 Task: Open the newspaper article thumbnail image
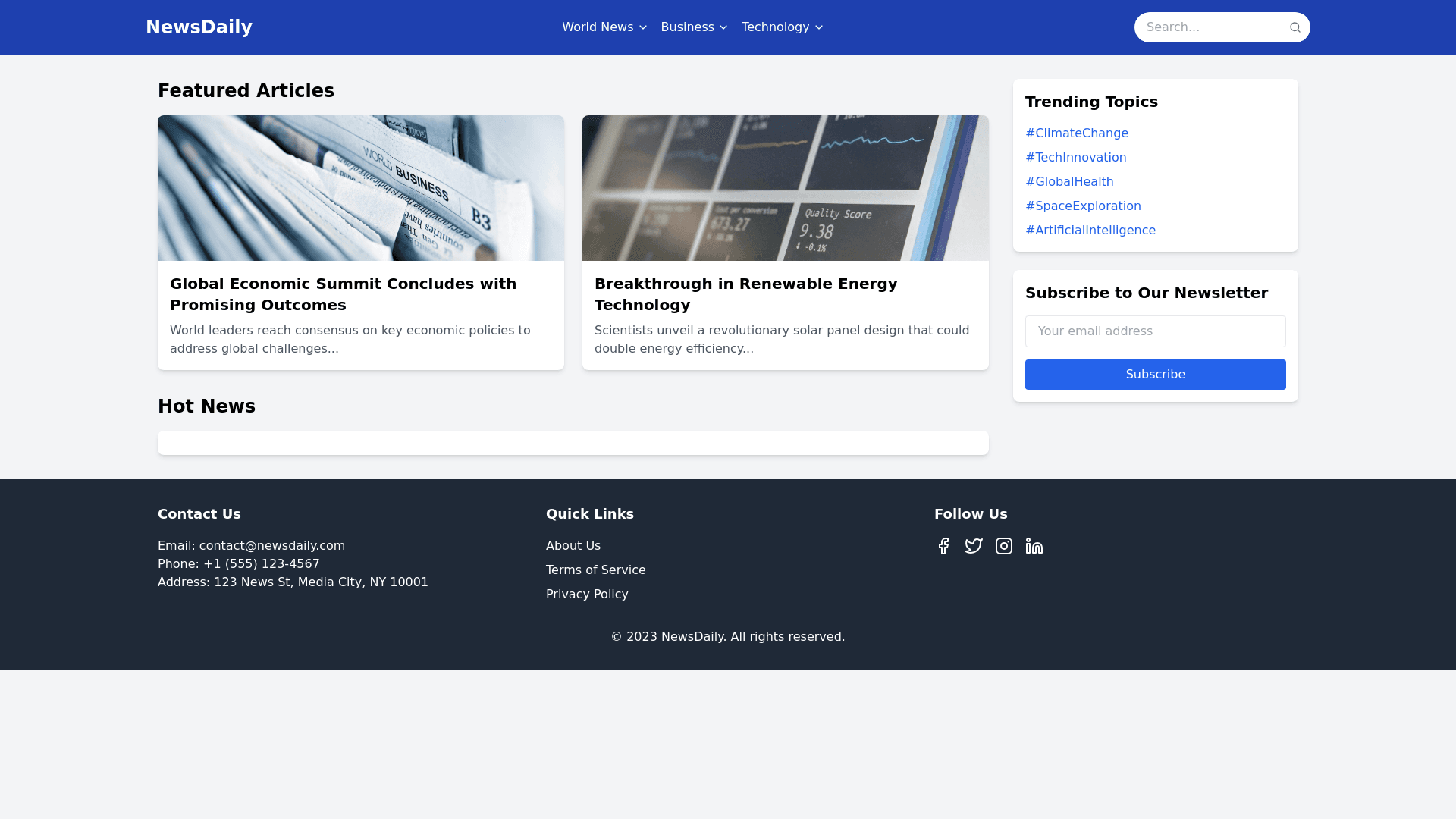point(361,188)
